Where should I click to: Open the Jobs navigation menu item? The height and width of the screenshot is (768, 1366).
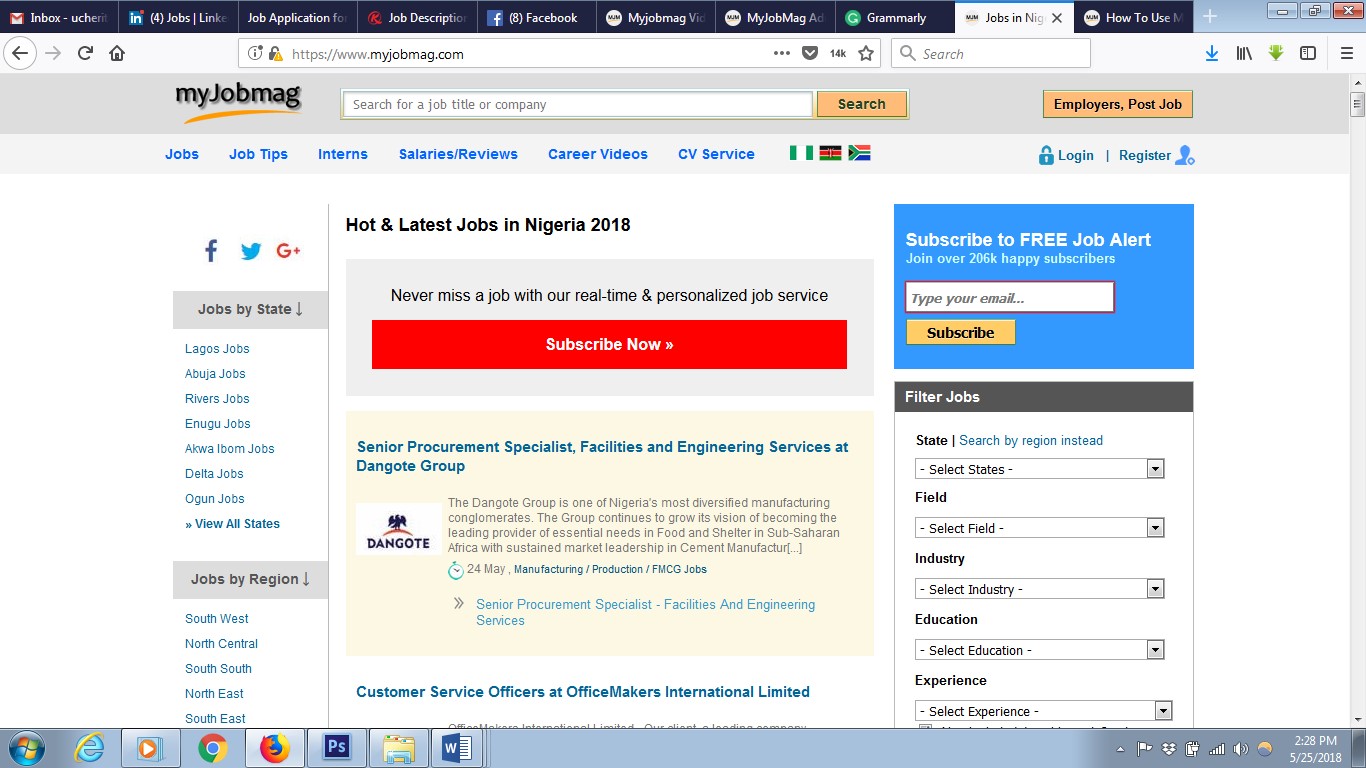point(182,154)
